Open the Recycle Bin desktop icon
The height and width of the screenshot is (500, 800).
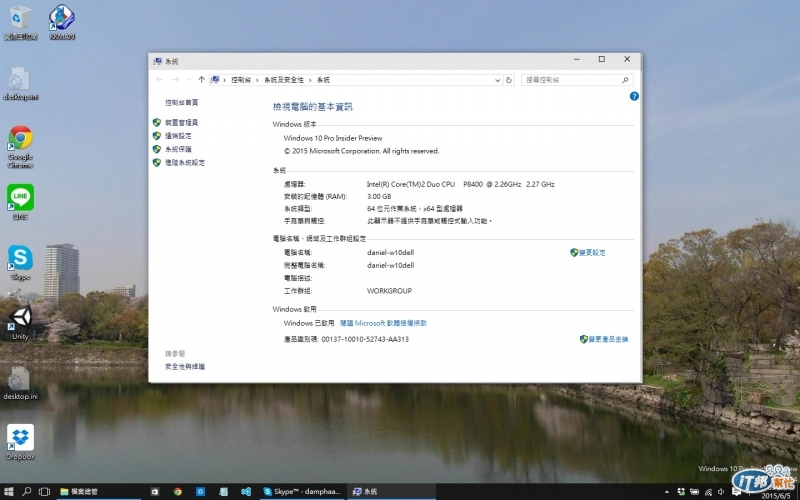(x=20, y=22)
